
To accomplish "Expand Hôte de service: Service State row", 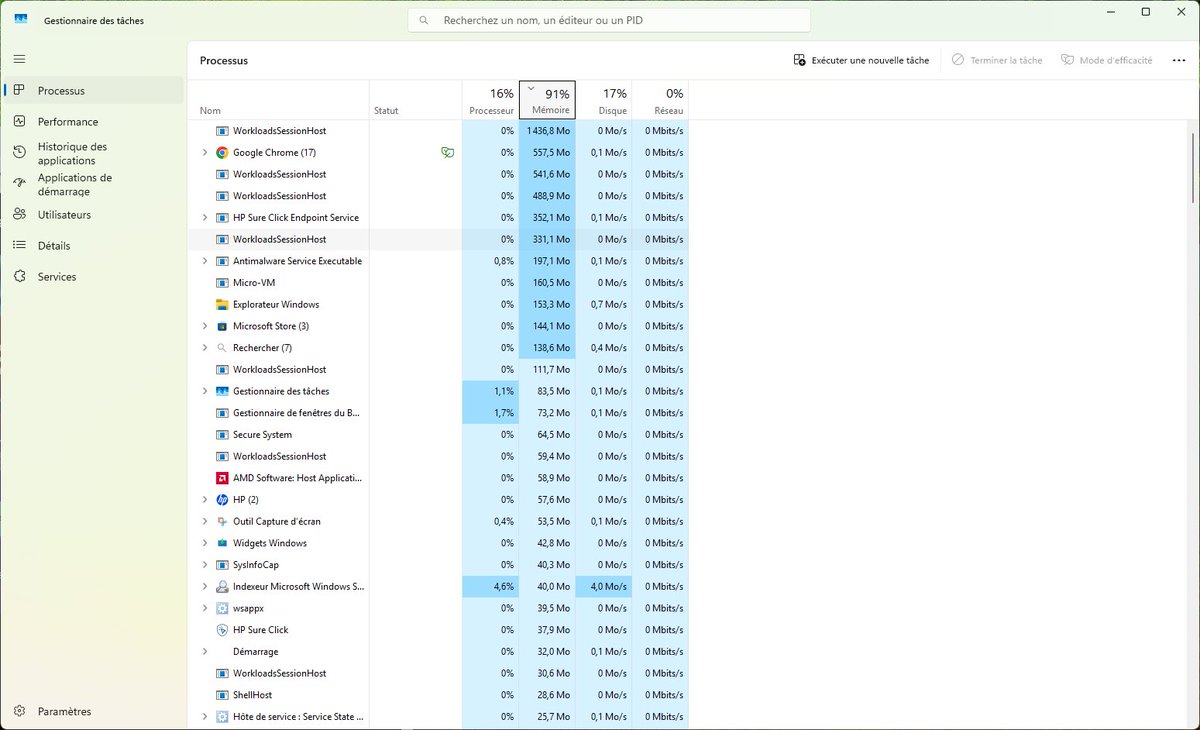I will click(205, 716).
